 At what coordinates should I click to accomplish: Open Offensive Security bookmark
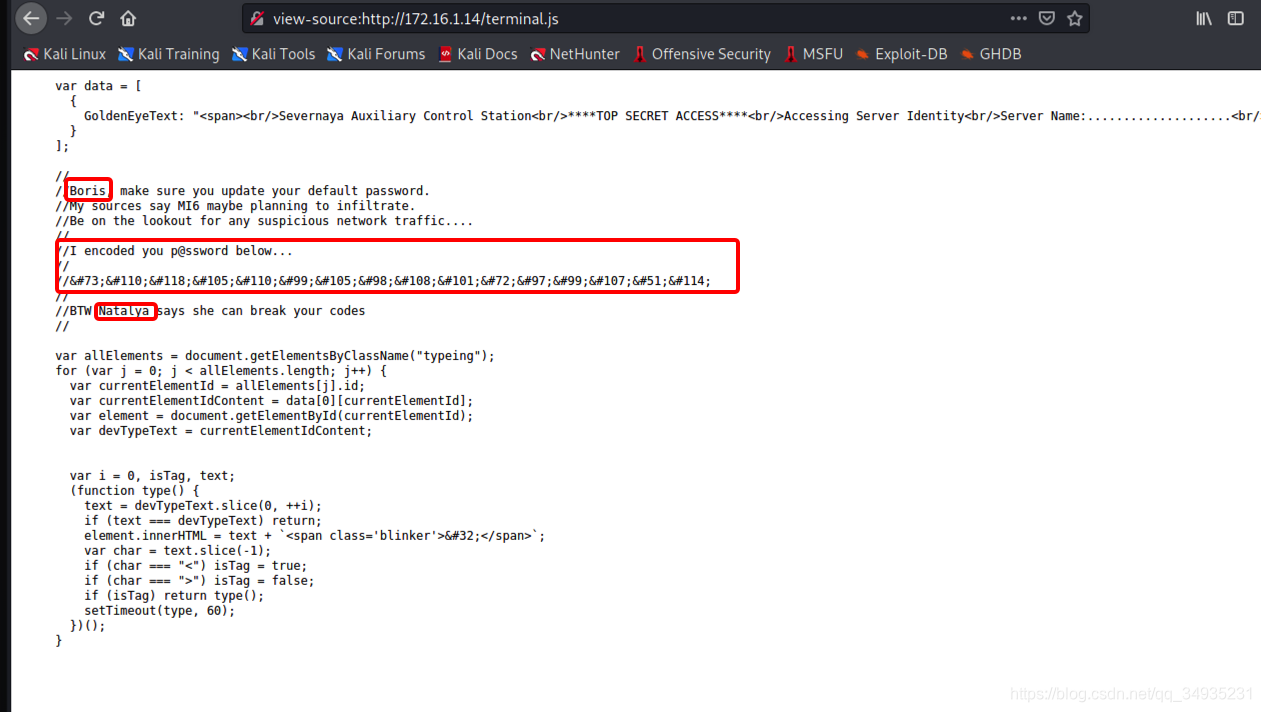coord(701,54)
